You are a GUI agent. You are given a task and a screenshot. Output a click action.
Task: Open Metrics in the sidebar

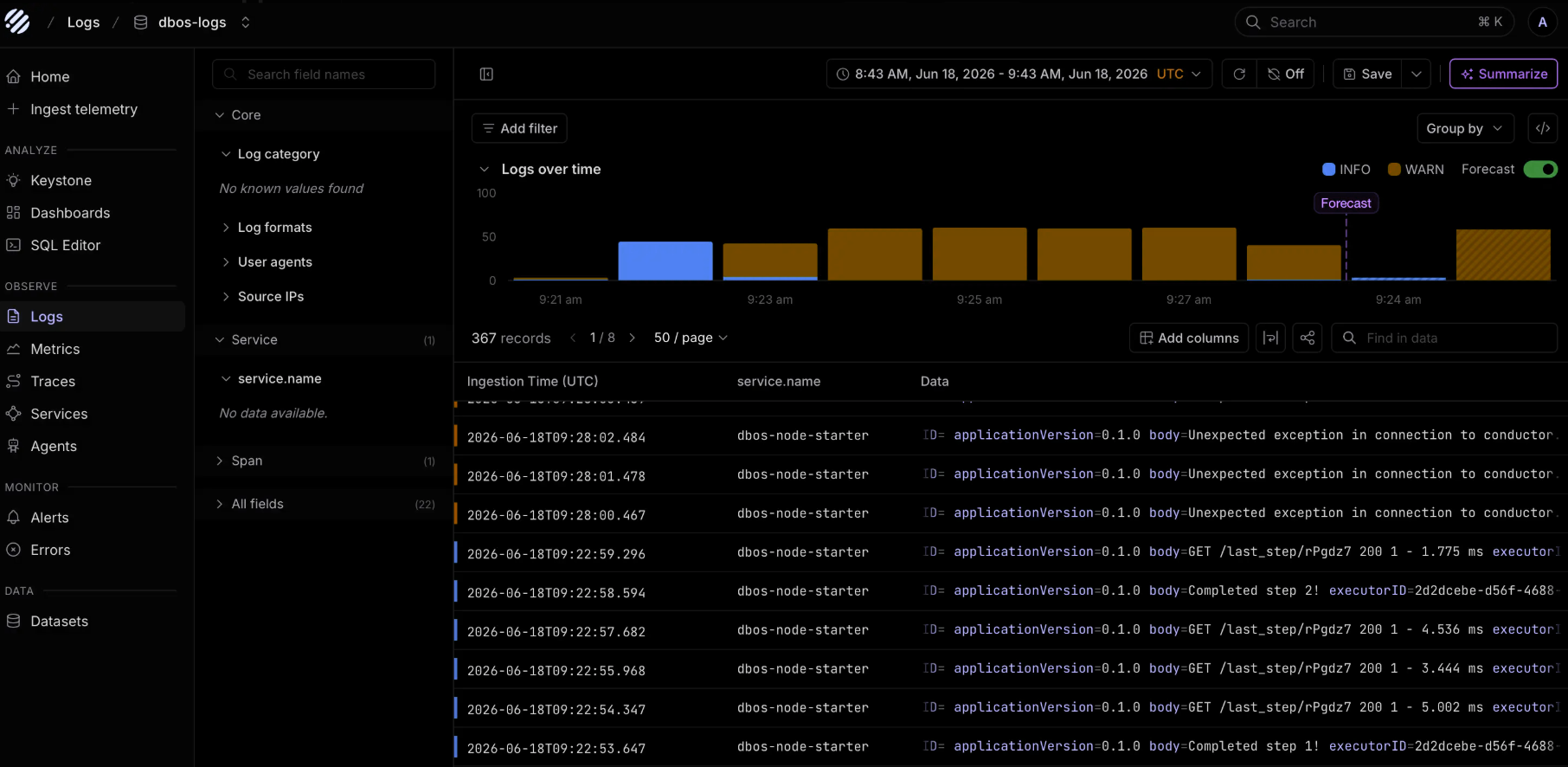[x=55, y=350]
